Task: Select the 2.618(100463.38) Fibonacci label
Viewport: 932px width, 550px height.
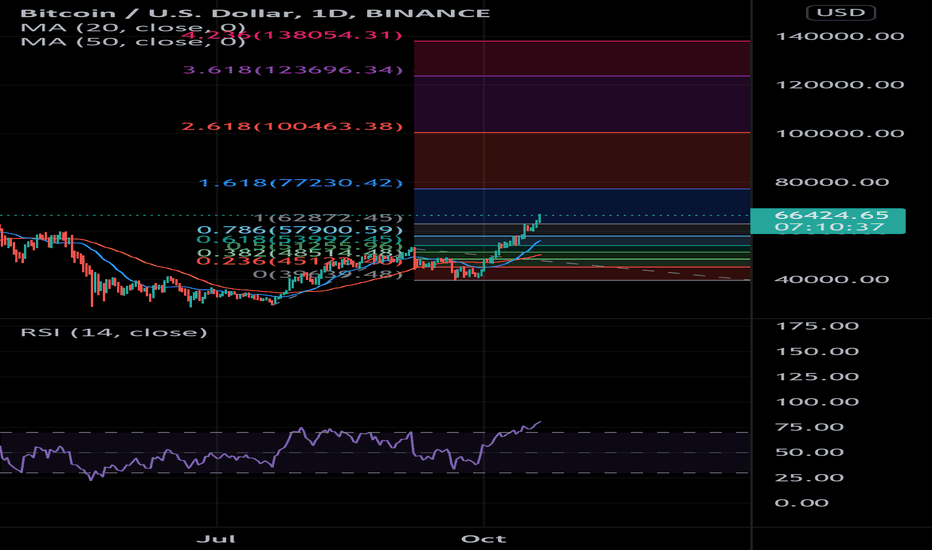Action: click(292, 127)
